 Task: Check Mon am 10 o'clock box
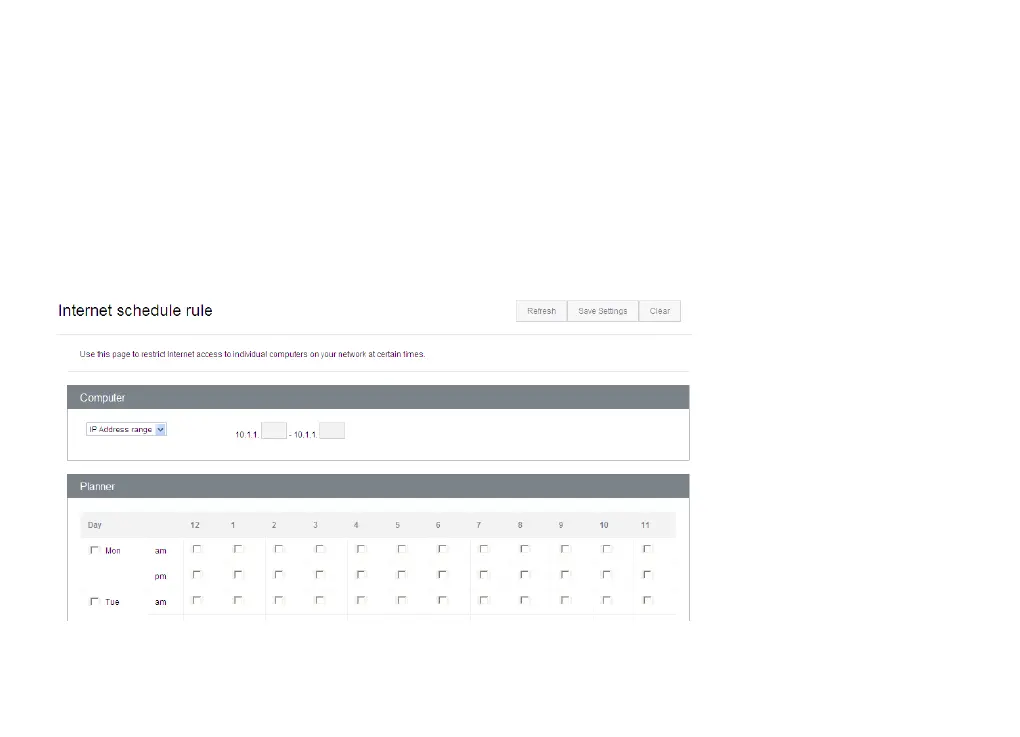(x=607, y=549)
